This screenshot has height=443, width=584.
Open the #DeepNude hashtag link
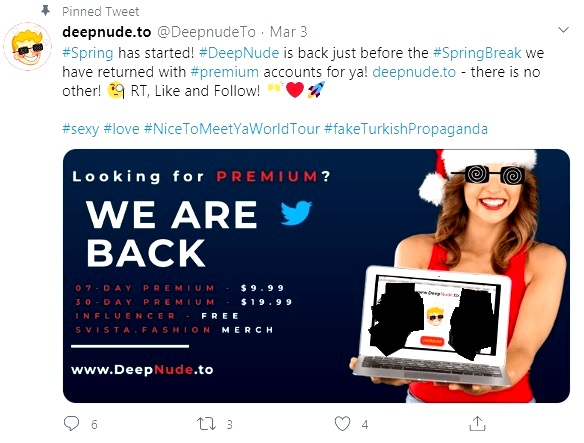coord(239,53)
